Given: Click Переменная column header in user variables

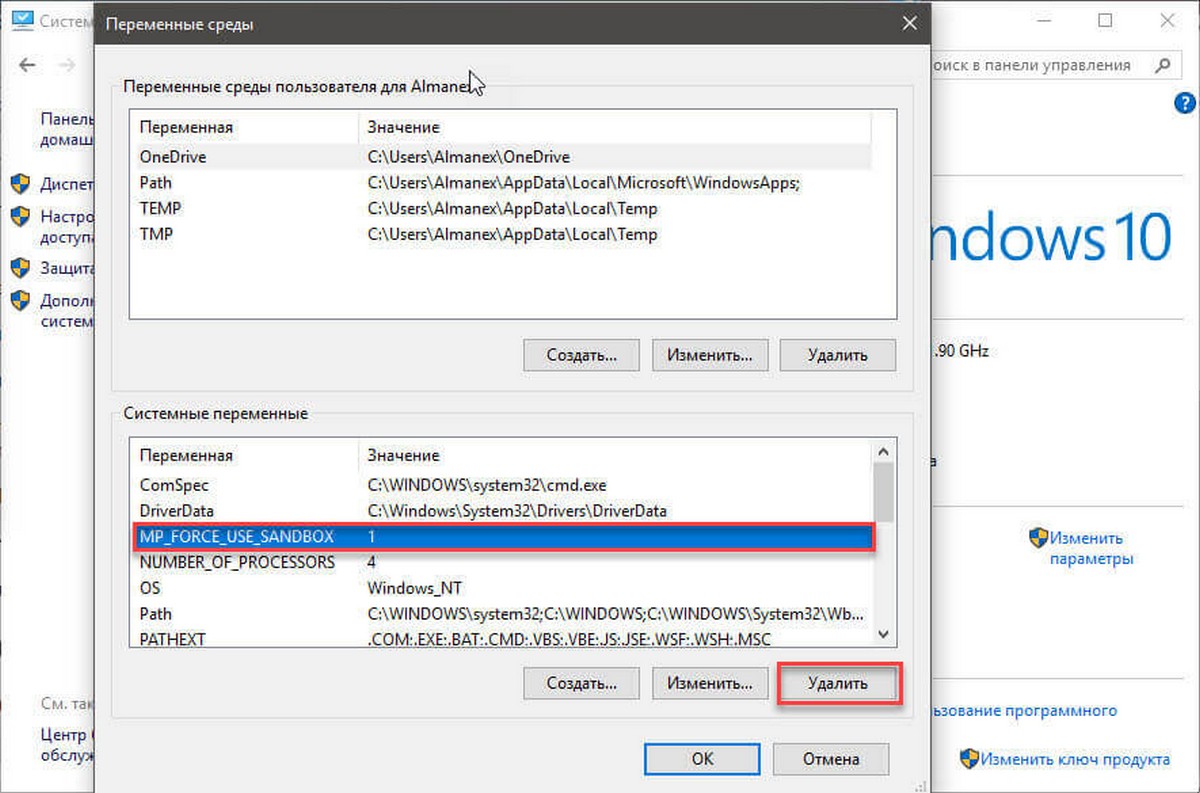Looking at the screenshot, I should 245,128.
